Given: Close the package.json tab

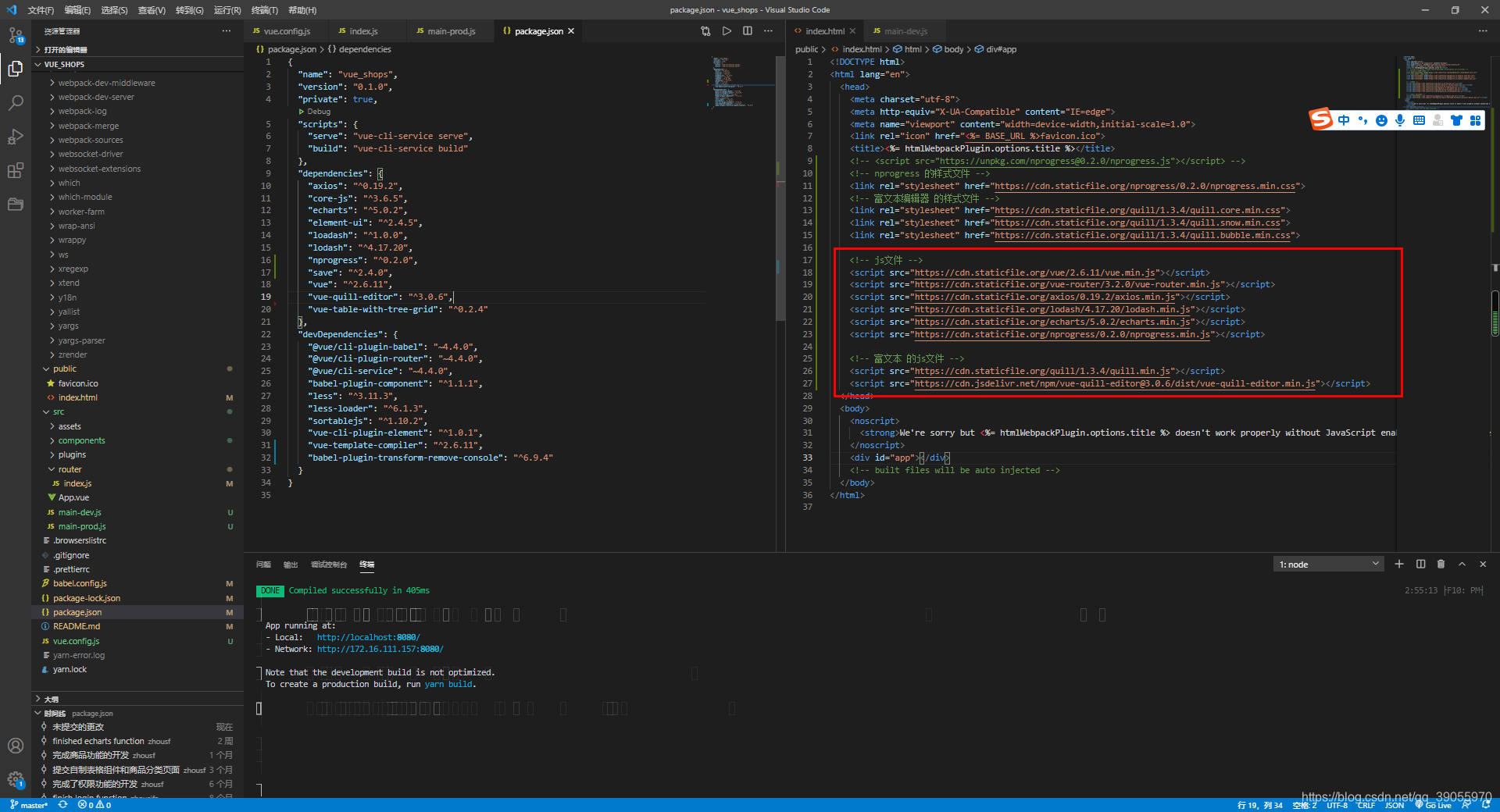Looking at the screenshot, I should pos(571,31).
